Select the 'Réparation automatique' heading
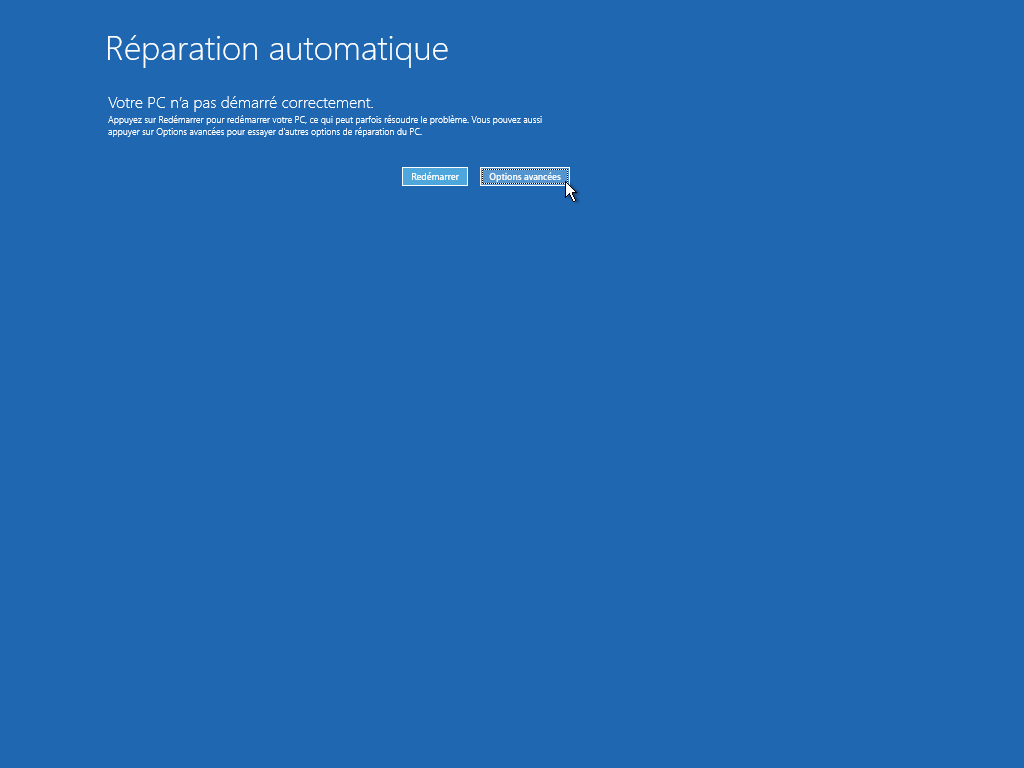The width and height of the screenshot is (1024, 768). tap(277, 49)
